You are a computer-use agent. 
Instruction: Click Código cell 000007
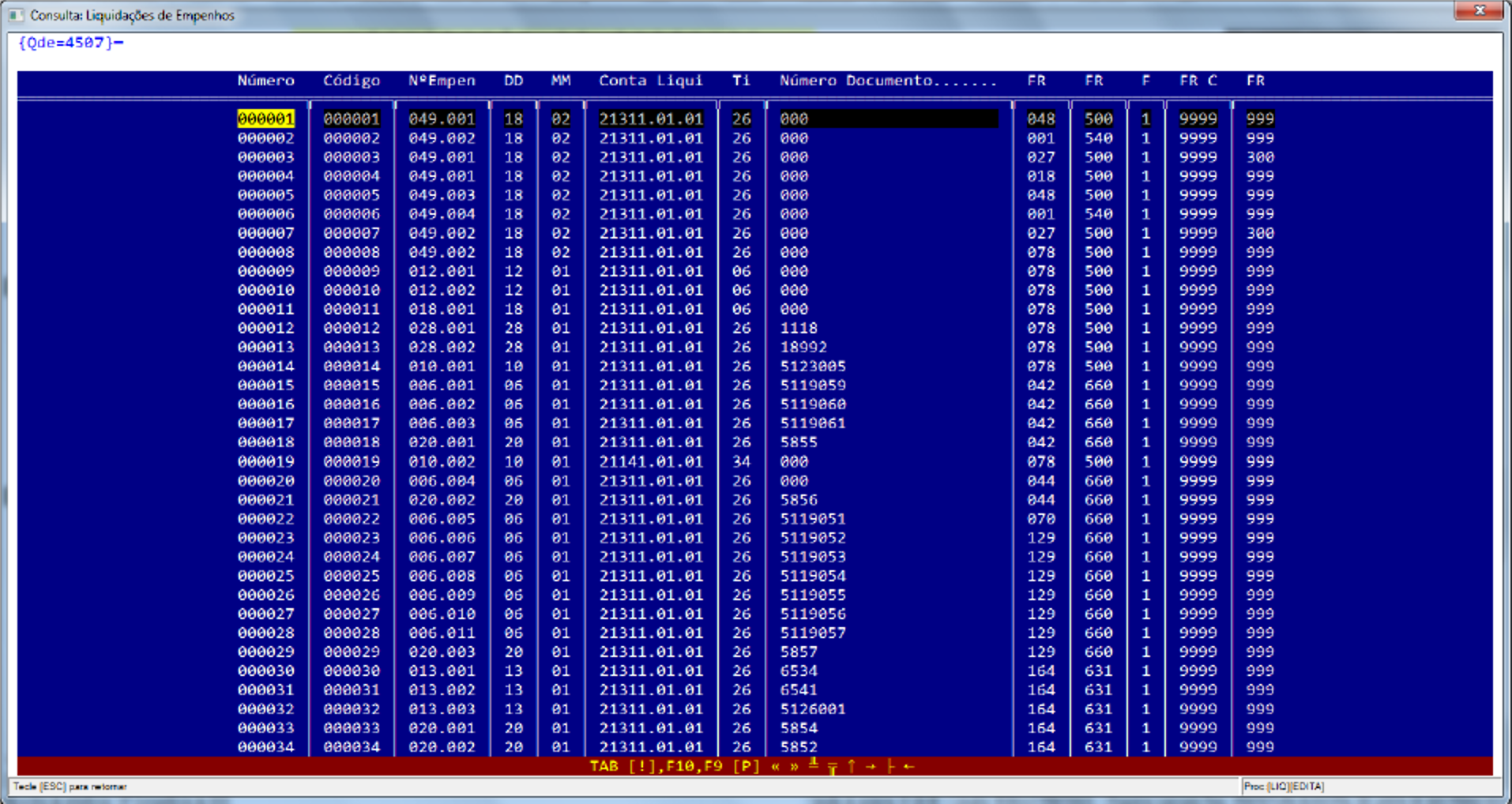point(352,233)
